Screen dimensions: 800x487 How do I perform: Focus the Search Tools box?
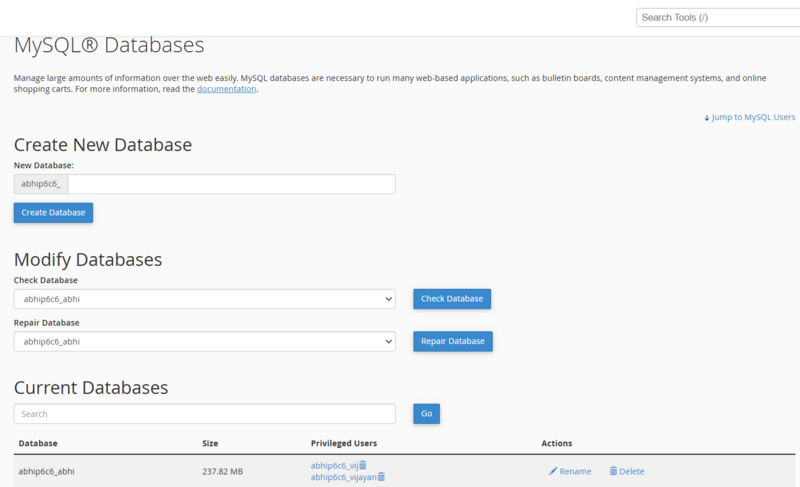(718, 17)
